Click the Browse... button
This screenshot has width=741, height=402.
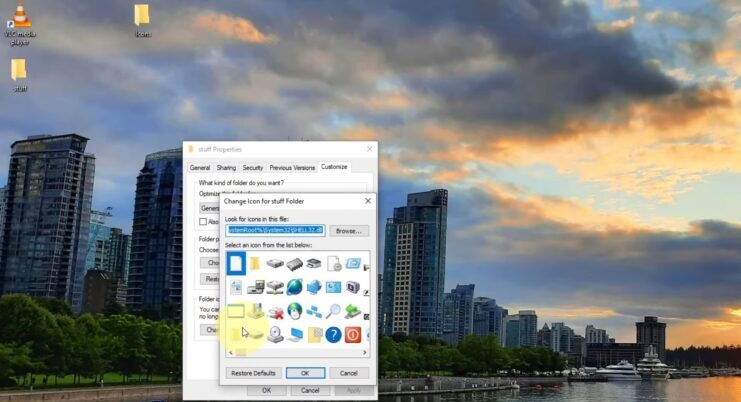(349, 231)
